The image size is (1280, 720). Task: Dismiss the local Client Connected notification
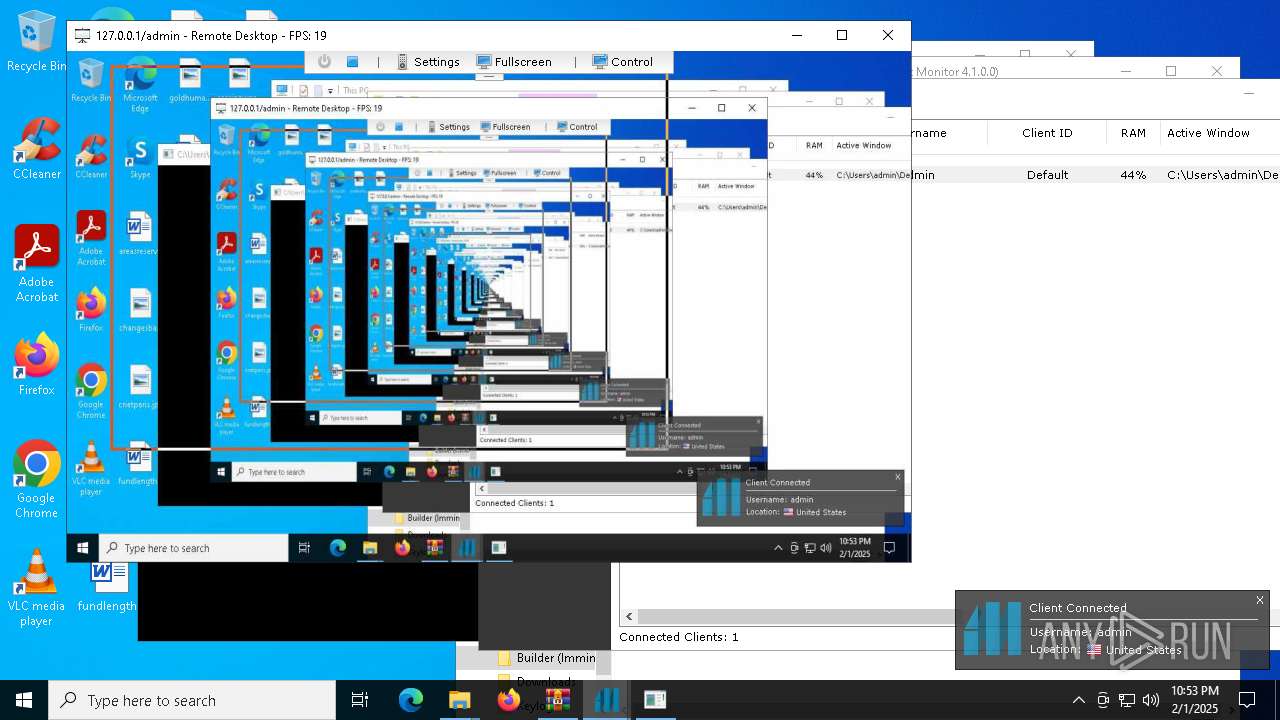1260,600
